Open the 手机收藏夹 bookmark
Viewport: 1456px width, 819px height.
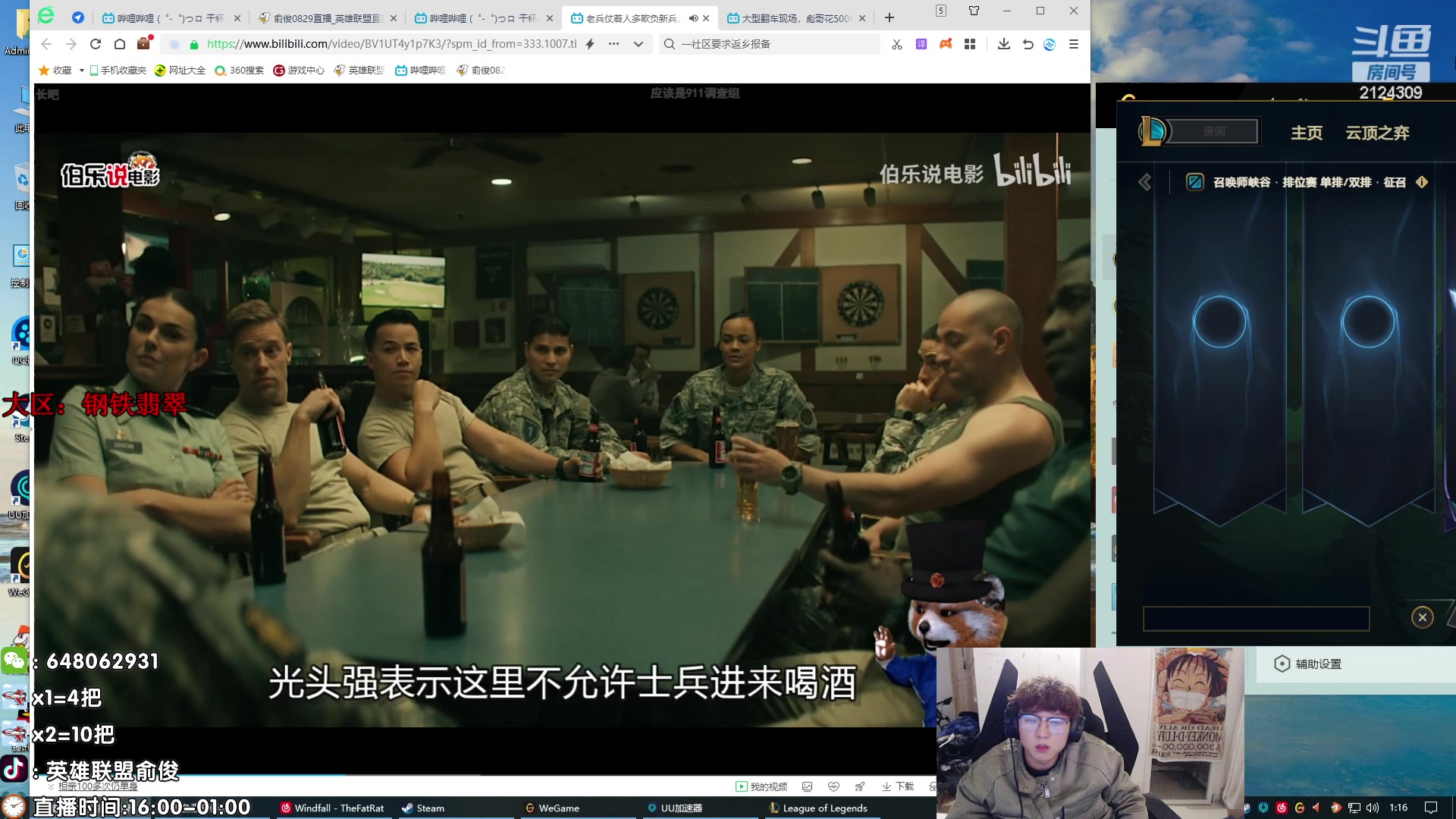click(118, 70)
